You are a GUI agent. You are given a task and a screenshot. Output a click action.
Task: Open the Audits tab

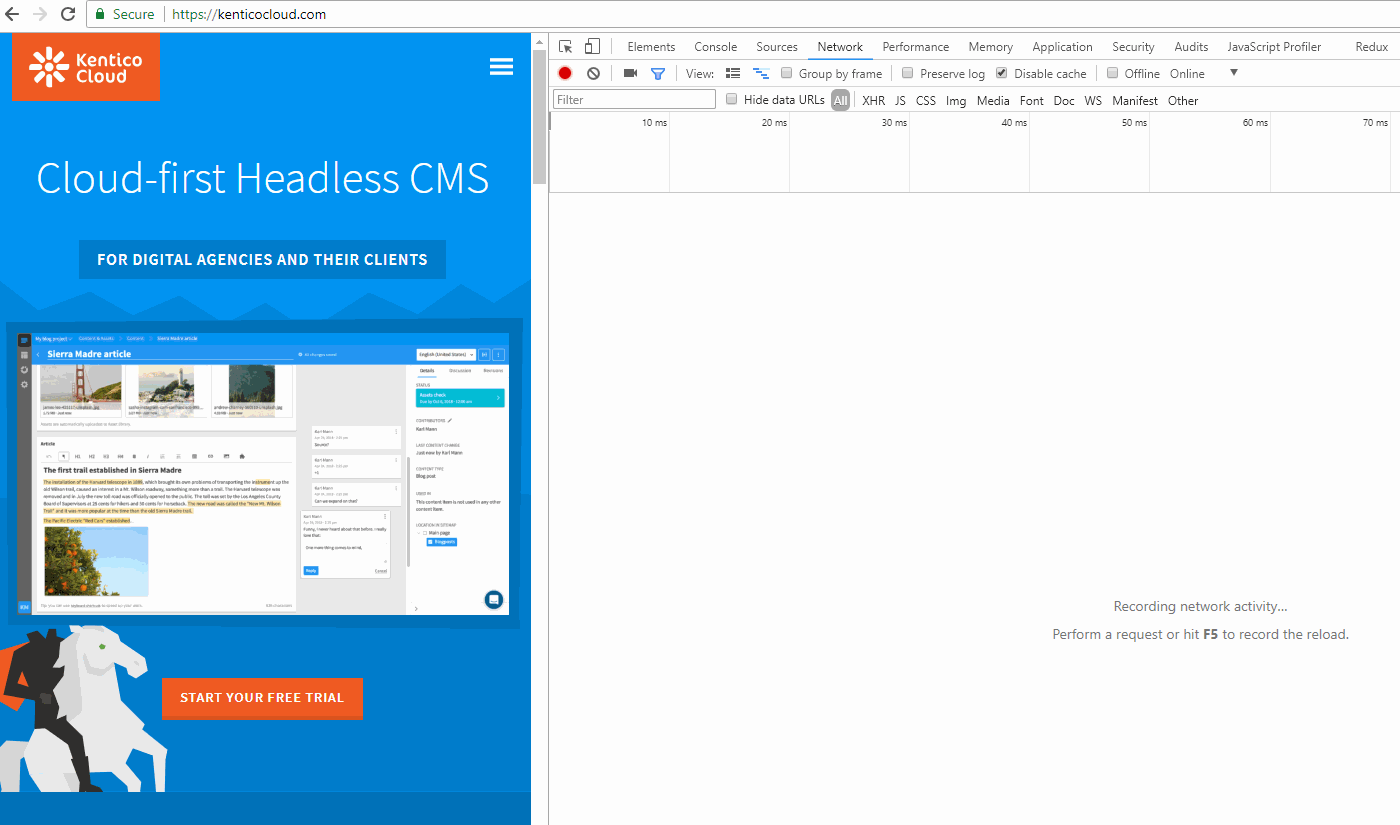1191,47
